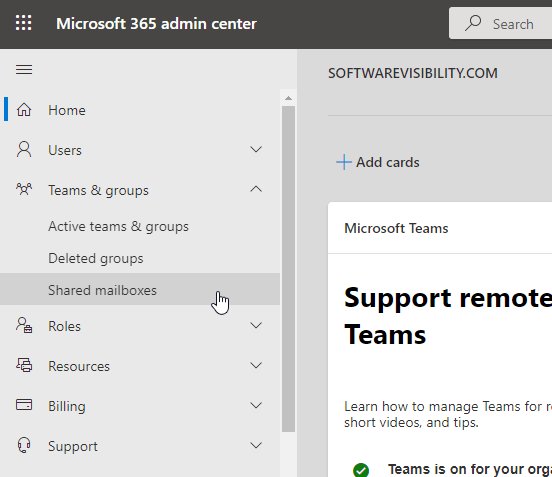Click 'Teams is on for your' status text
Viewport: 552px width, 477px height.
click(470, 470)
